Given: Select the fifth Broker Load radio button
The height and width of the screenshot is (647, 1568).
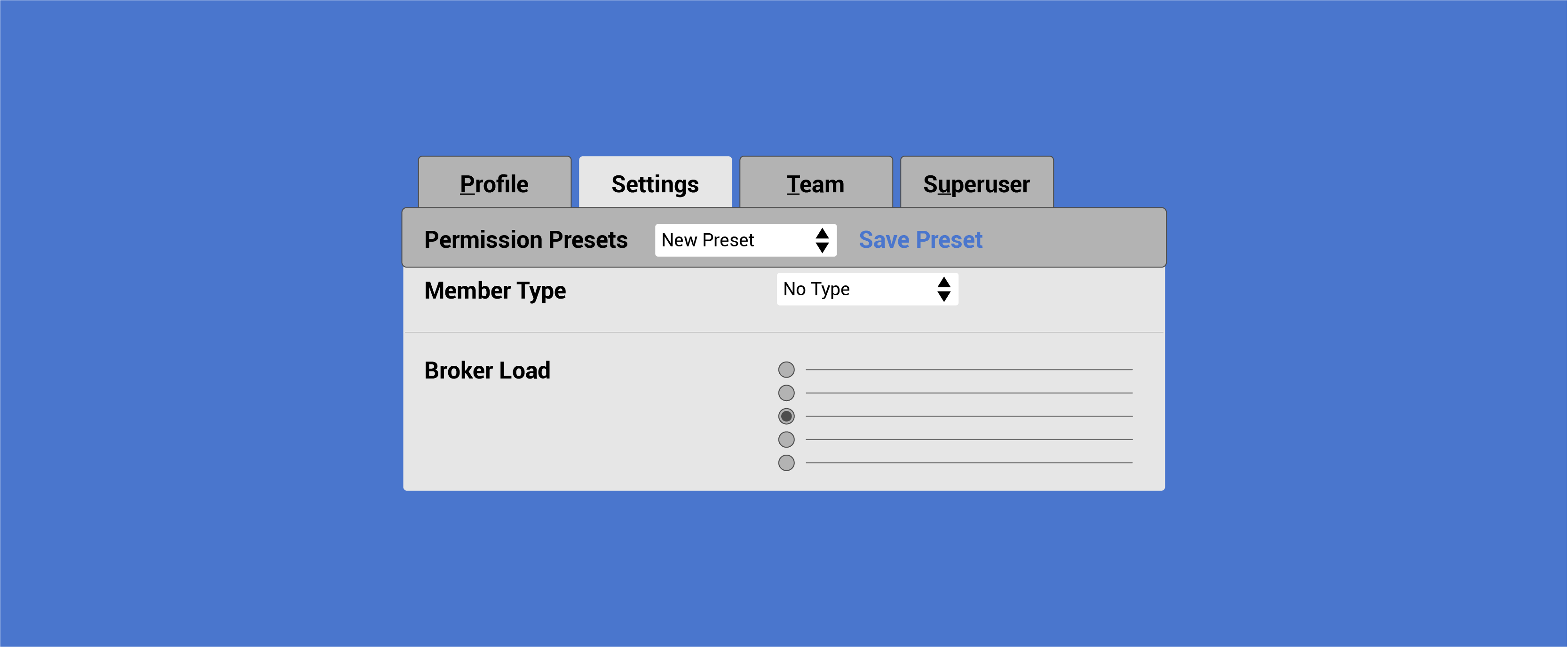Looking at the screenshot, I should 786,463.
